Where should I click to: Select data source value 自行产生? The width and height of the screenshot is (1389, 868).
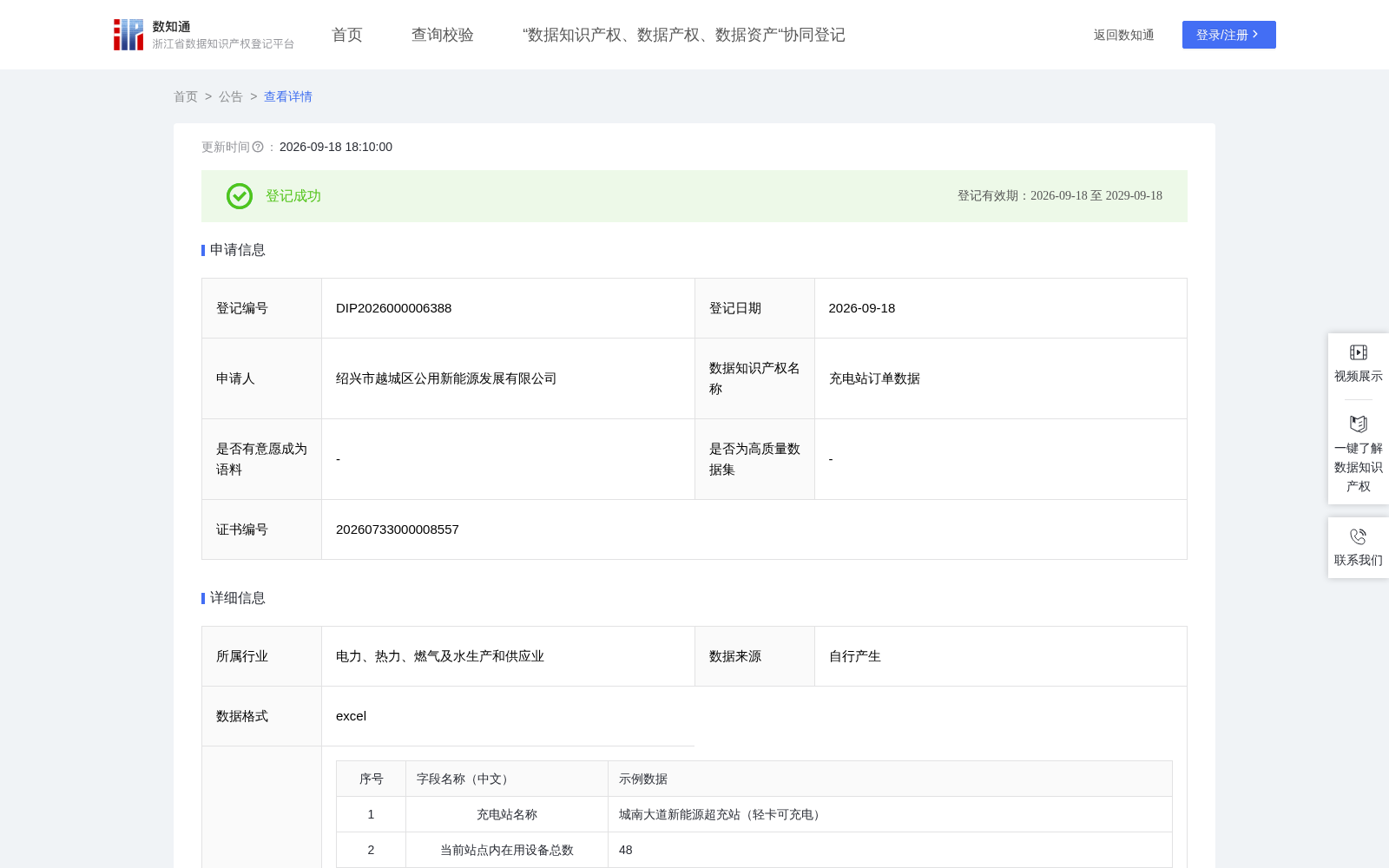coord(855,656)
